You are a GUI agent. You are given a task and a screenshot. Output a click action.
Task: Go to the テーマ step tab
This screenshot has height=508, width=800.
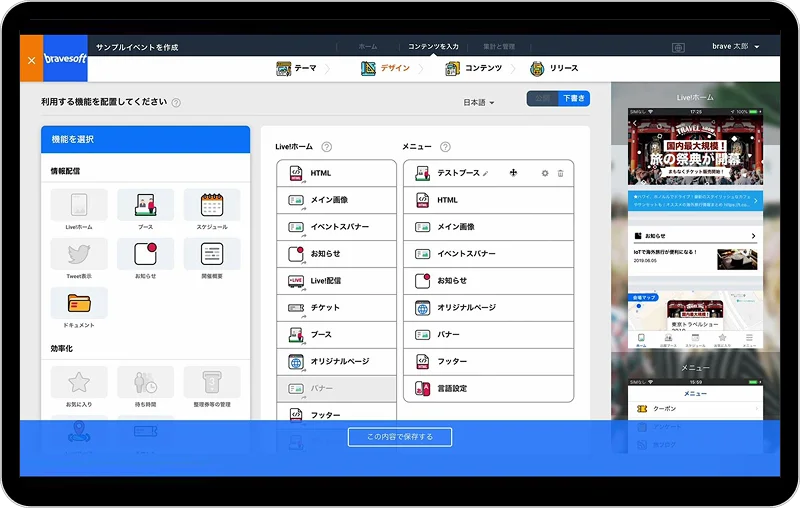297,69
